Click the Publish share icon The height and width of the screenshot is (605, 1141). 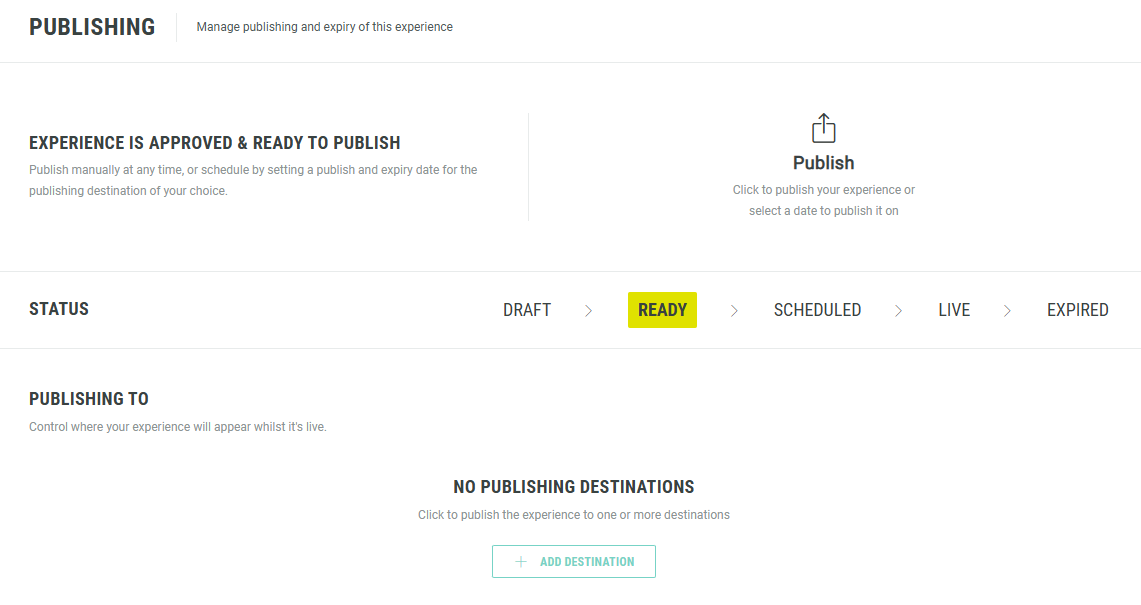pyautogui.click(x=823, y=128)
